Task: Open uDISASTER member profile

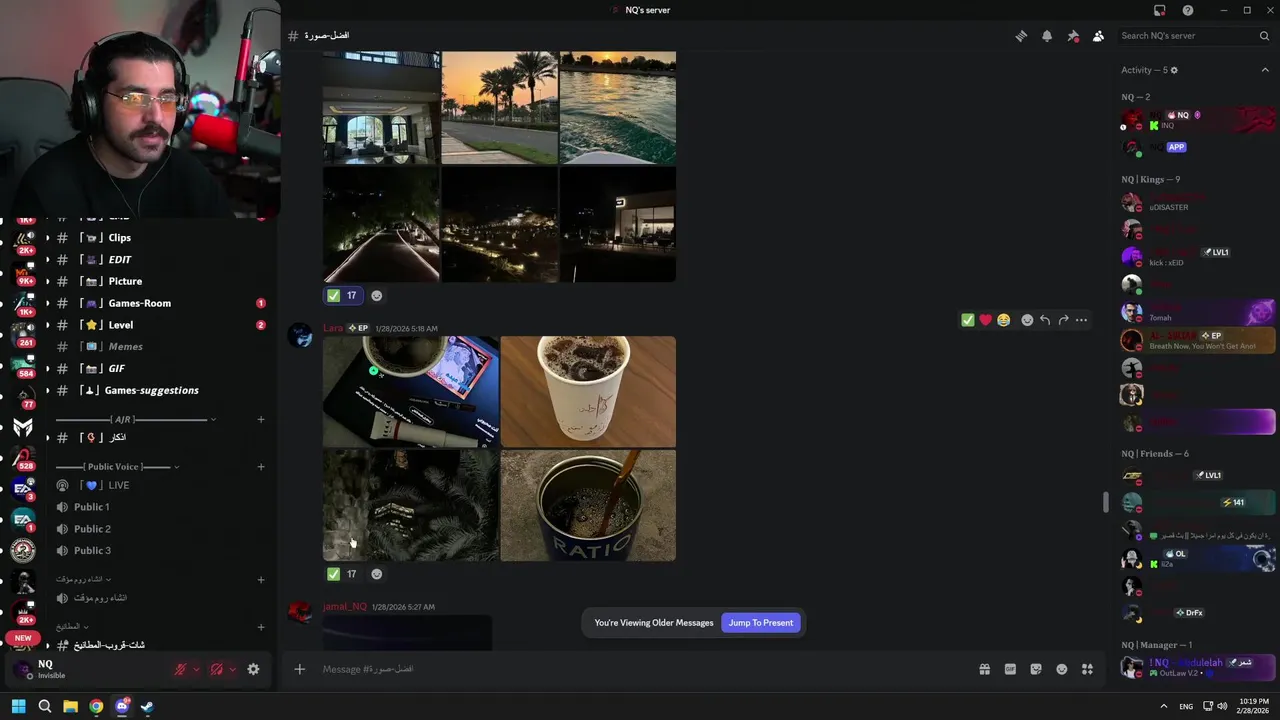Action: 1197,202
